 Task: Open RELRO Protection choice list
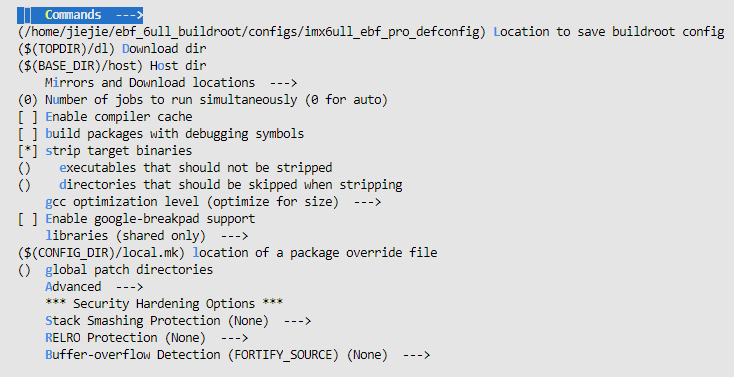pyautogui.click(x=147, y=338)
